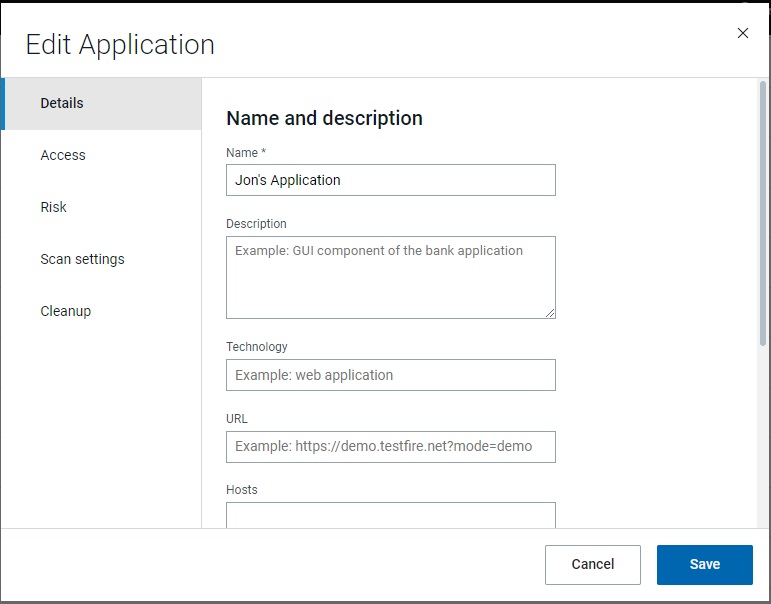Screen dimensions: 771x604
Task: Click the URL label text
Action: (237, 419)
